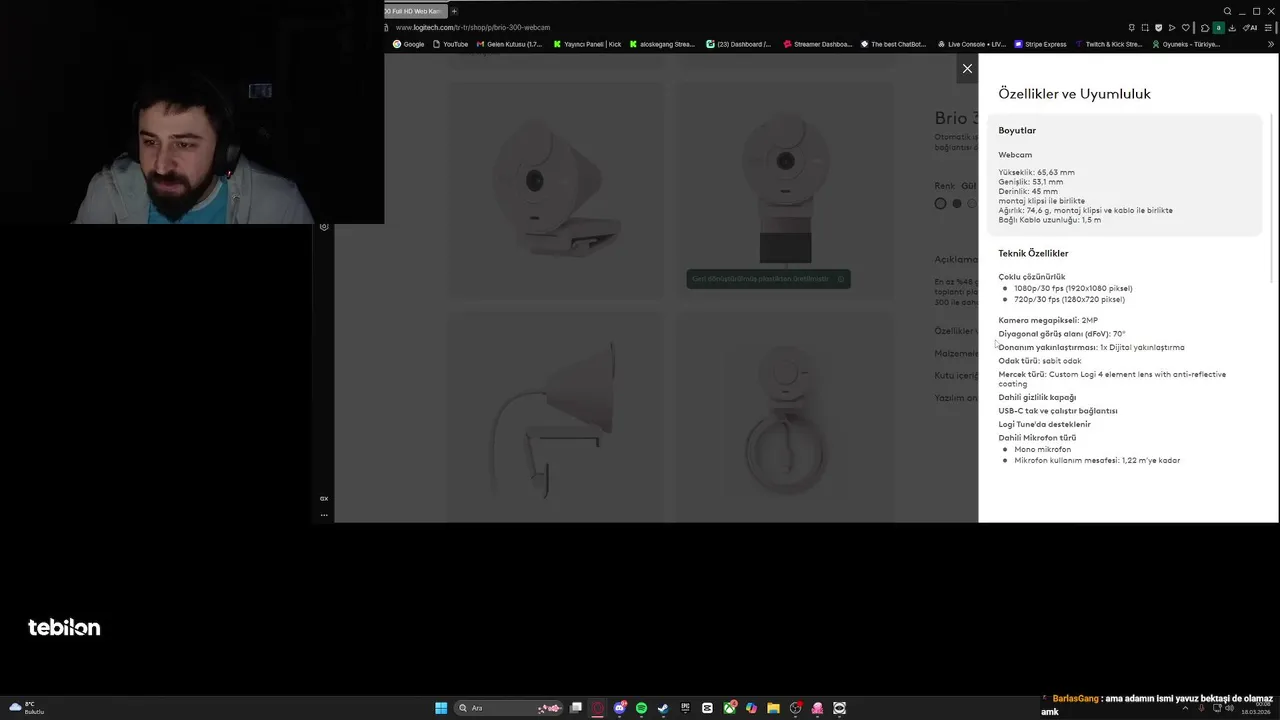Image resolution: width=1280 pixels, height=720 pixels.
Task: Click the Boyutlar section heading
Action: (1017, 130)
